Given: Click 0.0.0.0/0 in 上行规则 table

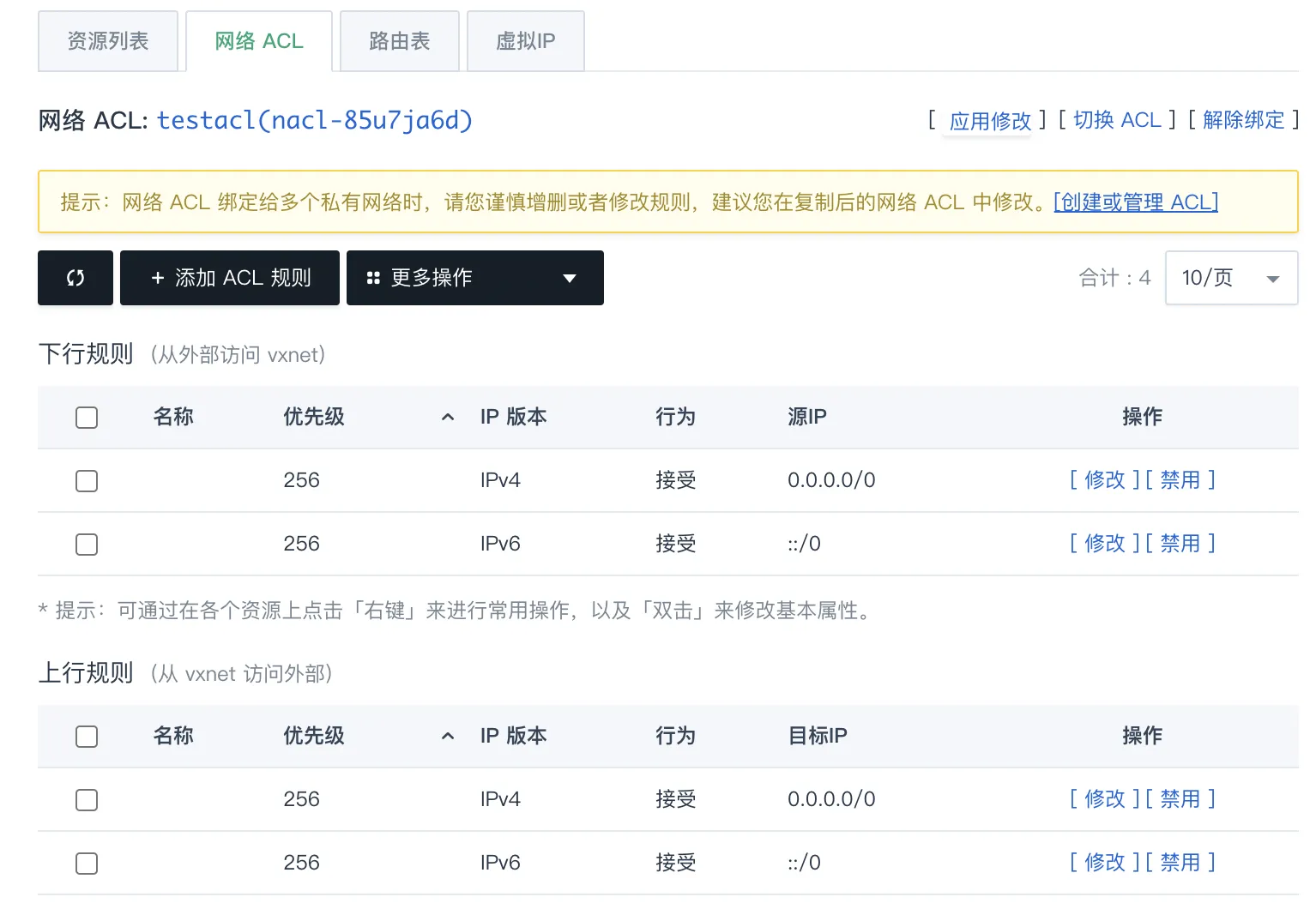Looking at the screenshot, I should pos(831,799).
